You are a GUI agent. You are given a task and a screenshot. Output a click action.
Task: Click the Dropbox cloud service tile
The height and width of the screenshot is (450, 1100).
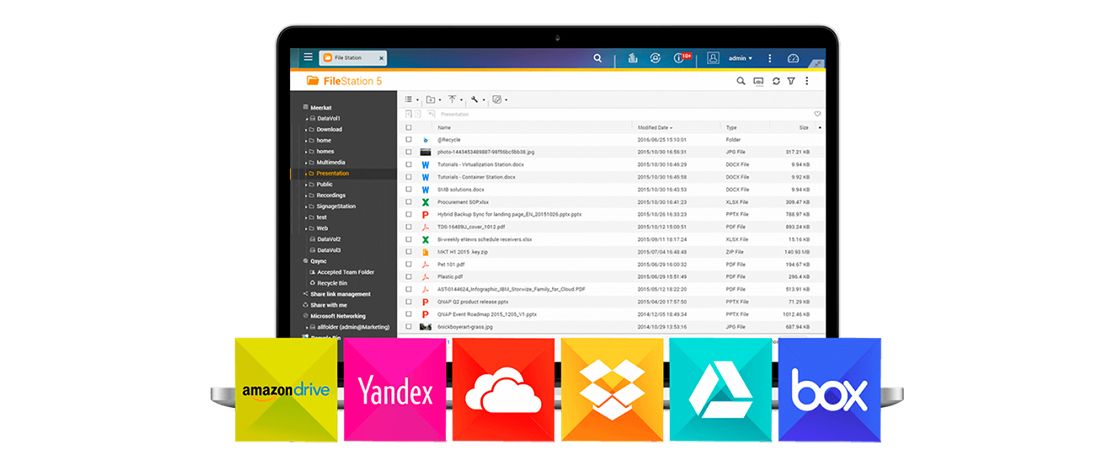612,390
